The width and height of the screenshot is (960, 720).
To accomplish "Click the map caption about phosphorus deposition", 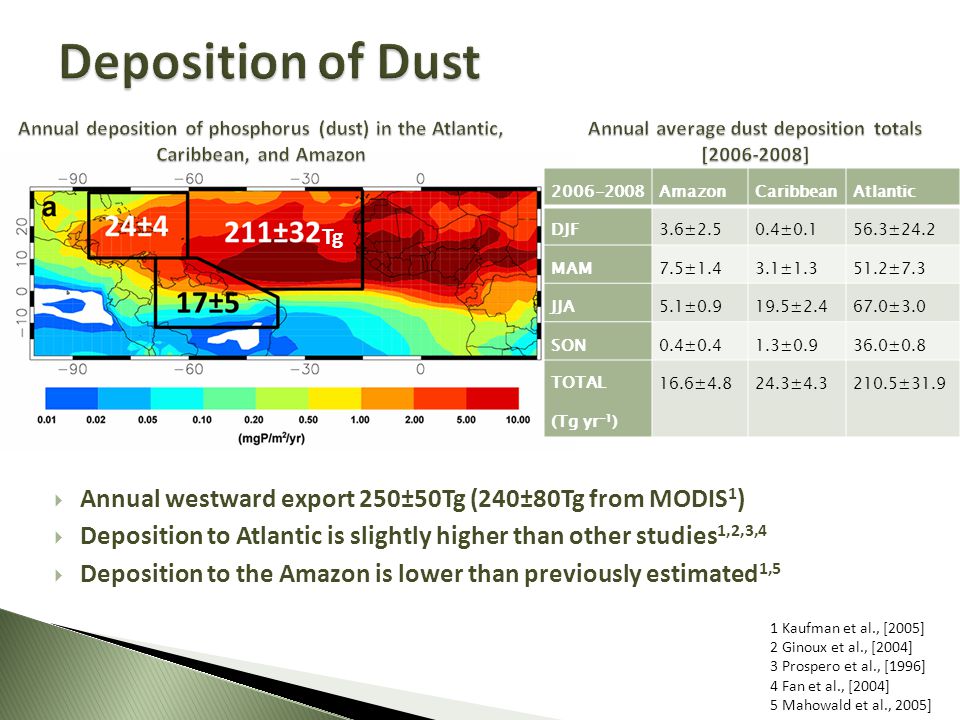I will coord(261,141).
